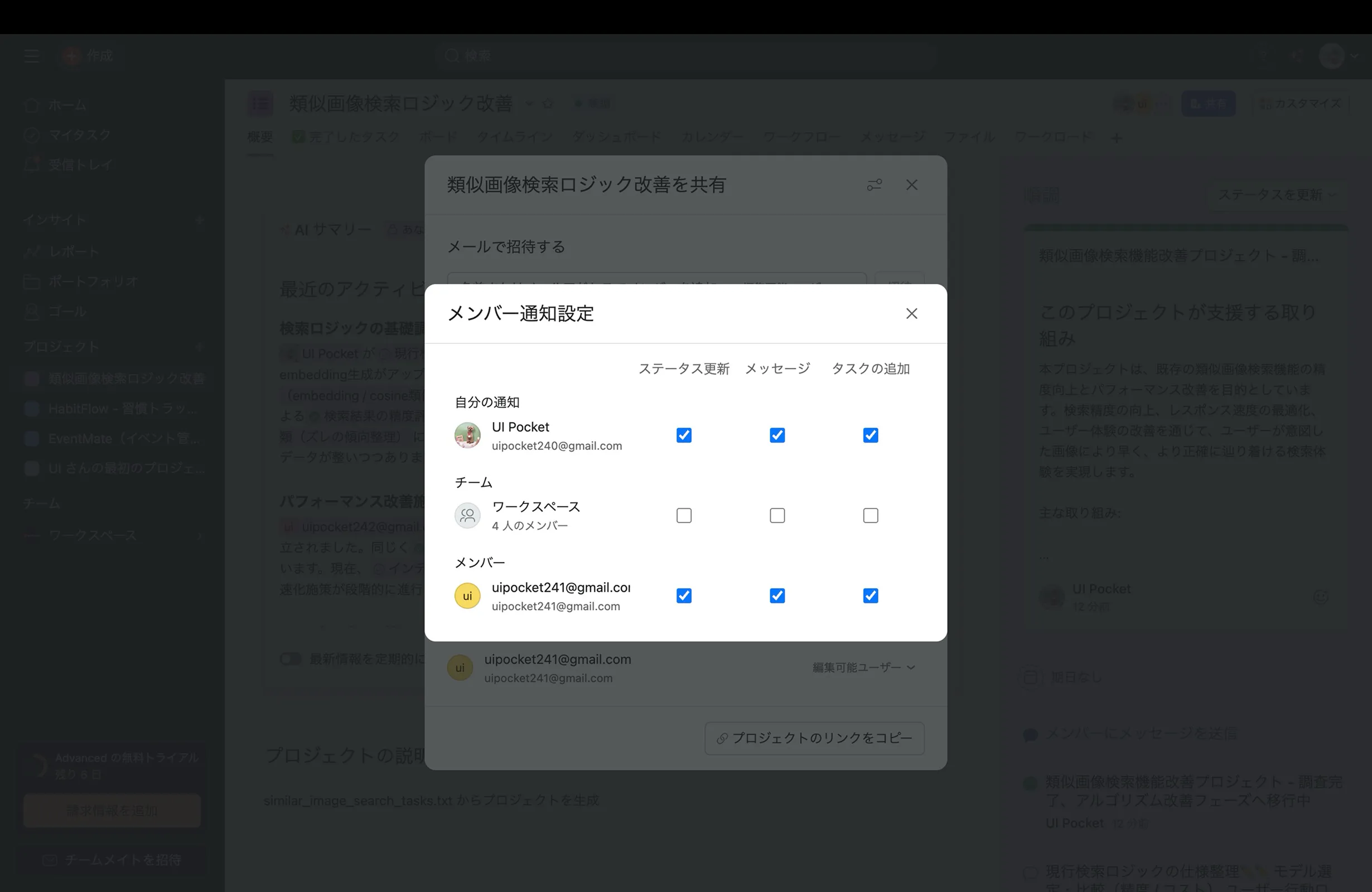The height and width of the screenshot is (892, 1372).
Task: Click the project list icon beside title
Action: (260, 104)
